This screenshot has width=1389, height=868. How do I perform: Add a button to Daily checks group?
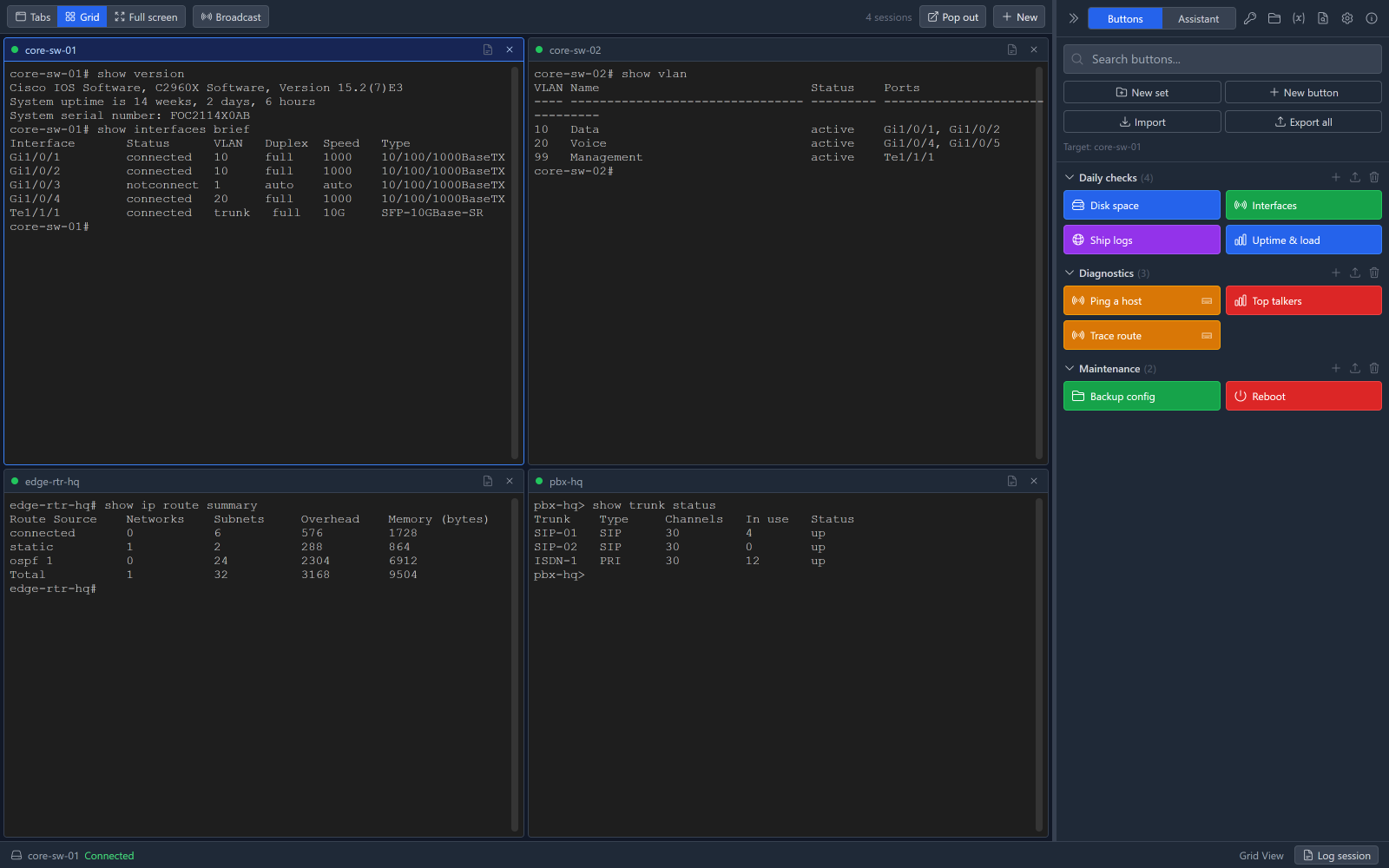click(1336, 177)
